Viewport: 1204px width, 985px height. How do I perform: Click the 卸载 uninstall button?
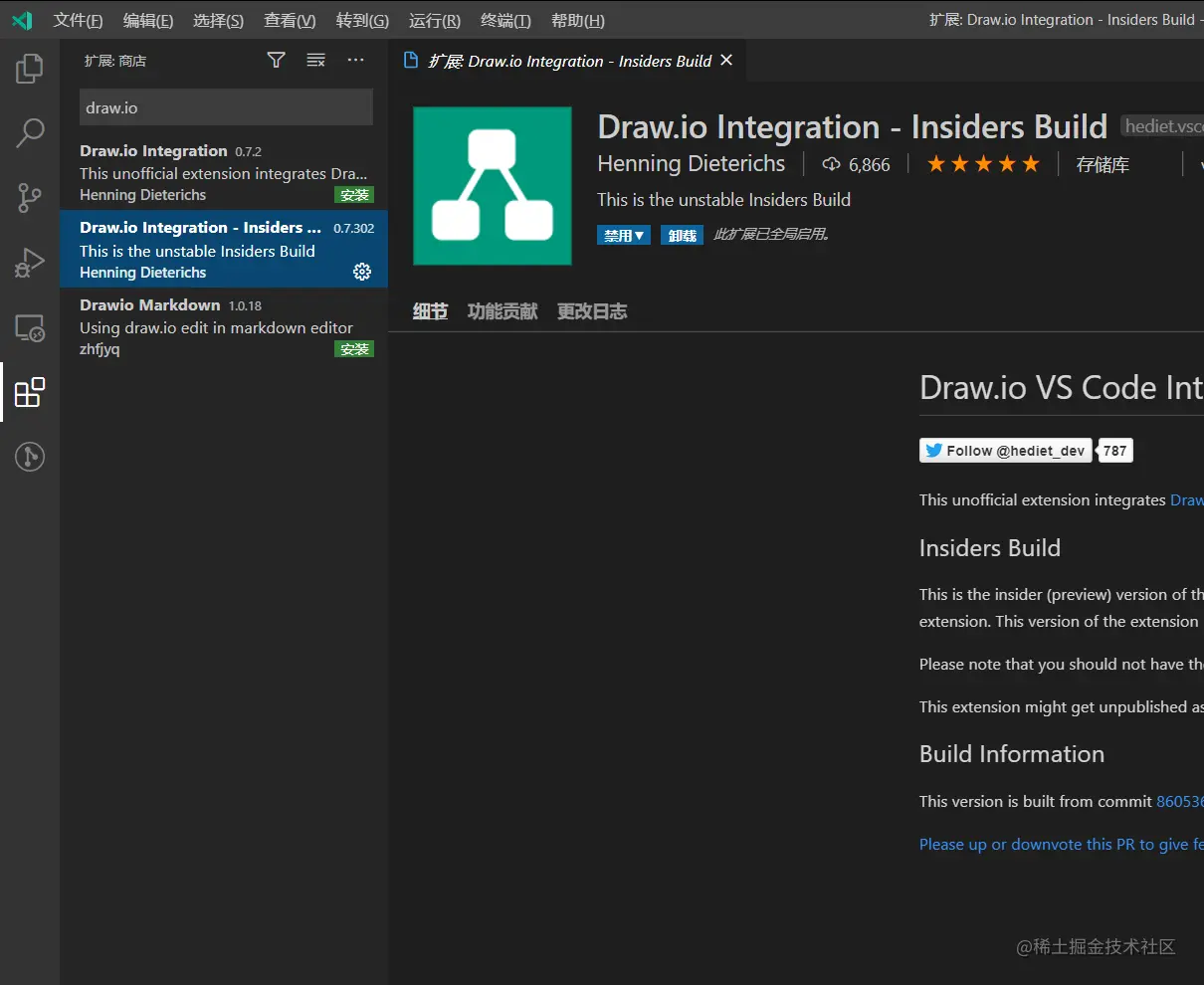(x=682, y=236)
